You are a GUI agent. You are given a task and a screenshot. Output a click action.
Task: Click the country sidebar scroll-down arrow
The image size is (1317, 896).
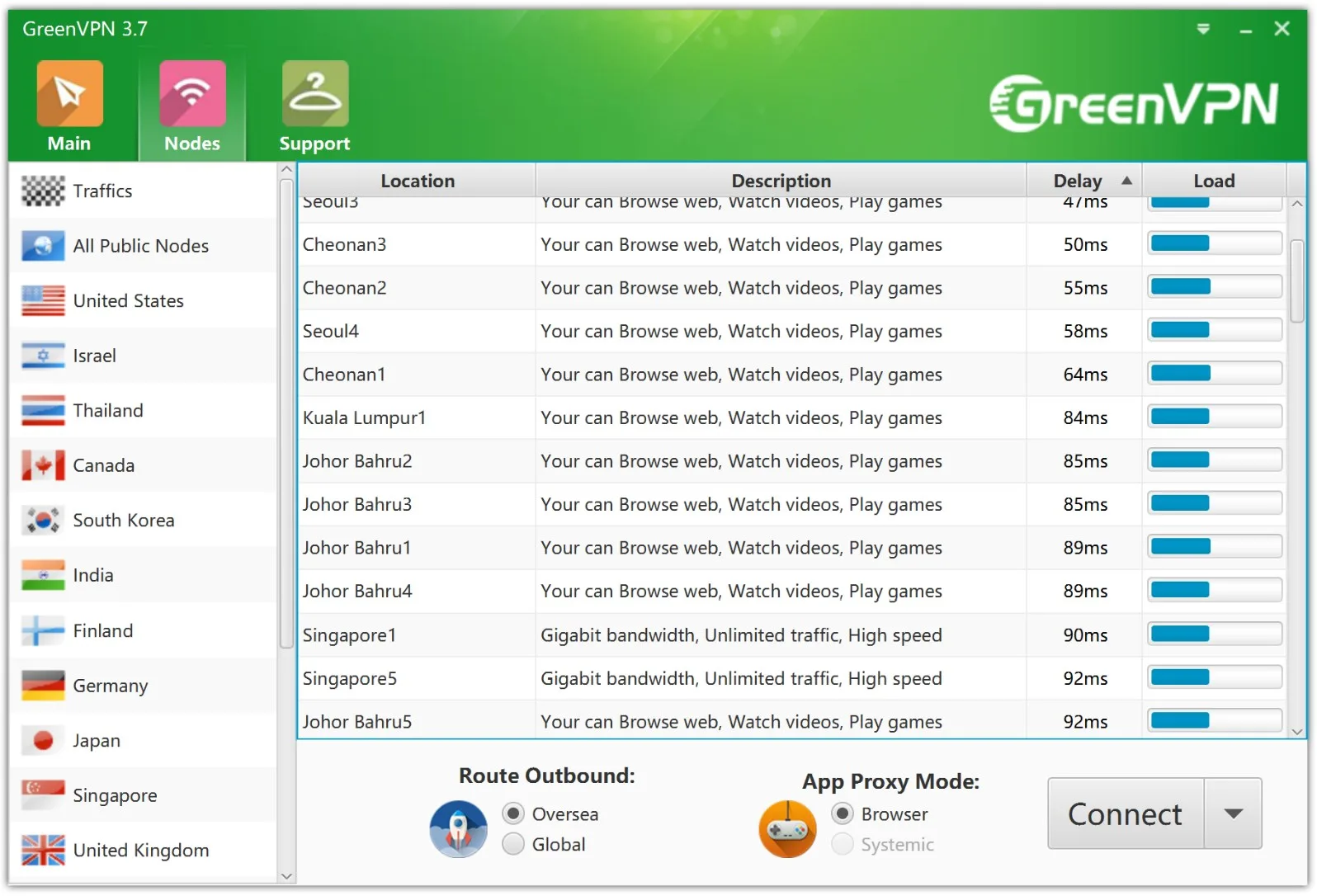[x=286, y=876]
